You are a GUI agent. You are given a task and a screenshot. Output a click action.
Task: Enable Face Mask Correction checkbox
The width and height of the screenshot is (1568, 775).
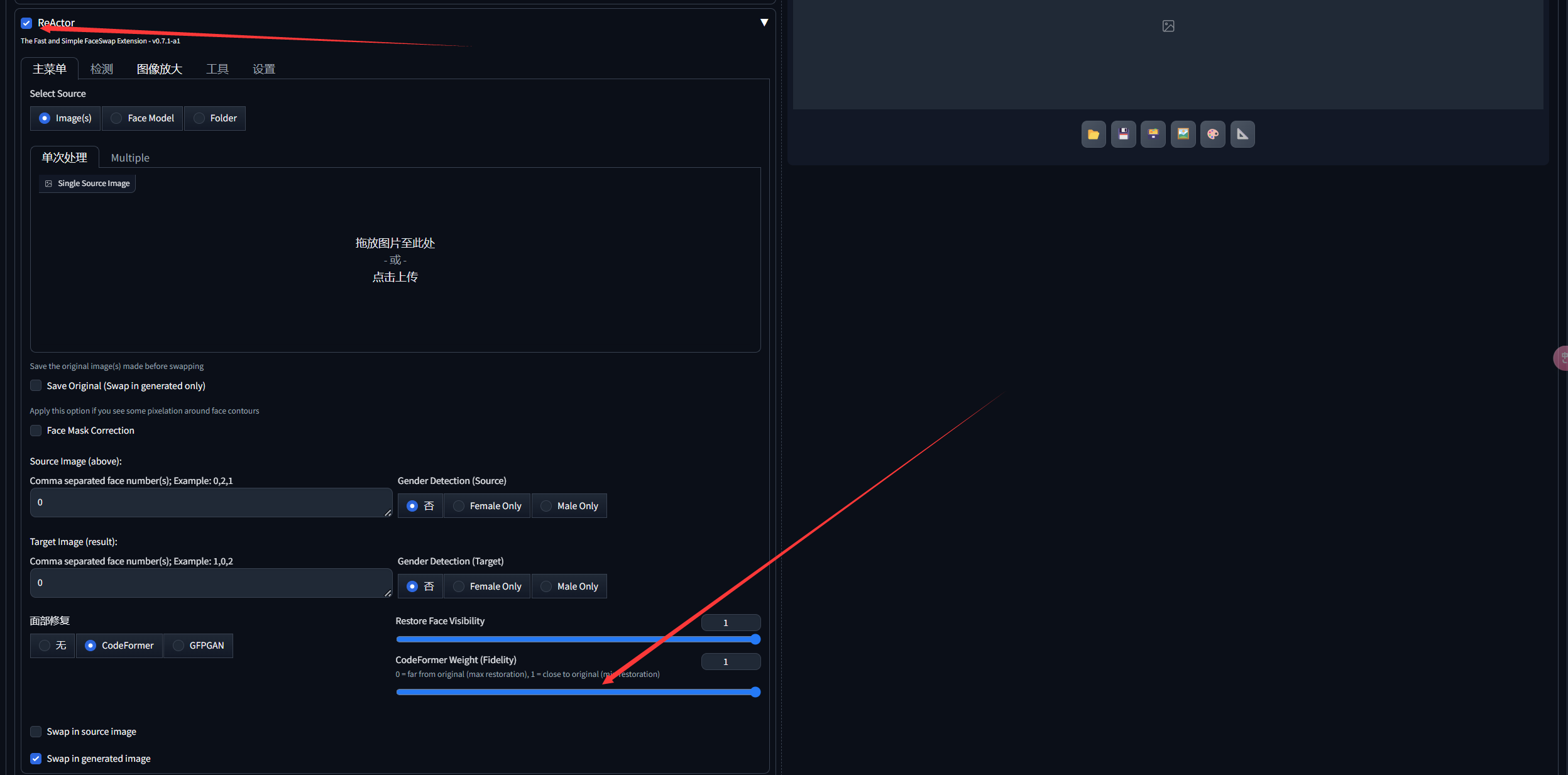pos(36,431)
